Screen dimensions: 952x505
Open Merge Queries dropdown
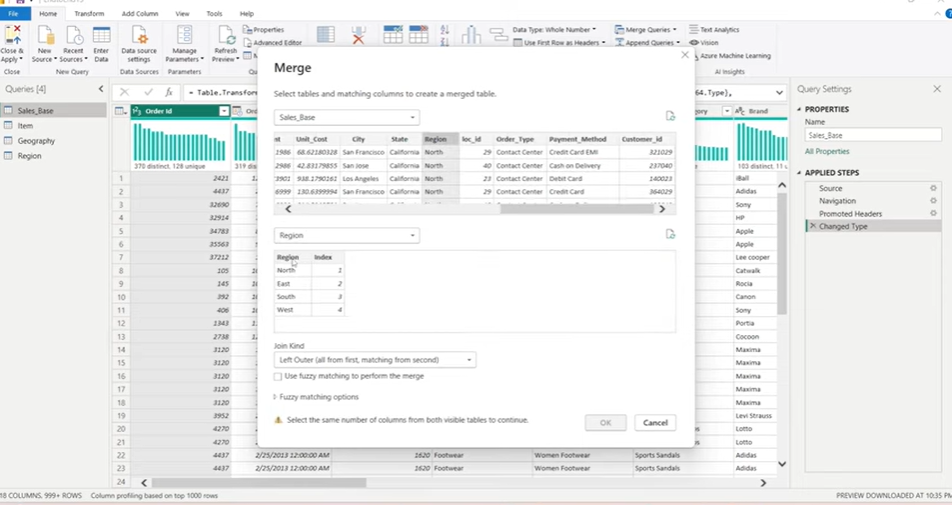(x=645, y=29)
